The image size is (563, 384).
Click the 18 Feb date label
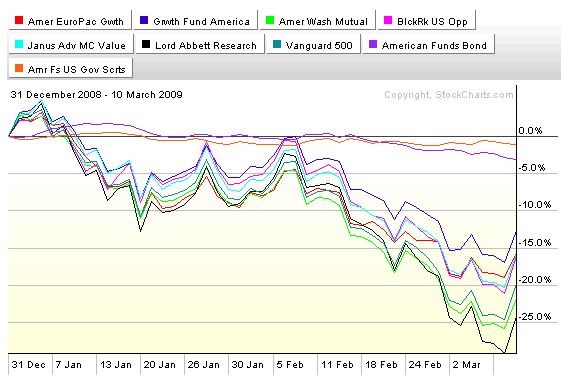click(381, 365)
